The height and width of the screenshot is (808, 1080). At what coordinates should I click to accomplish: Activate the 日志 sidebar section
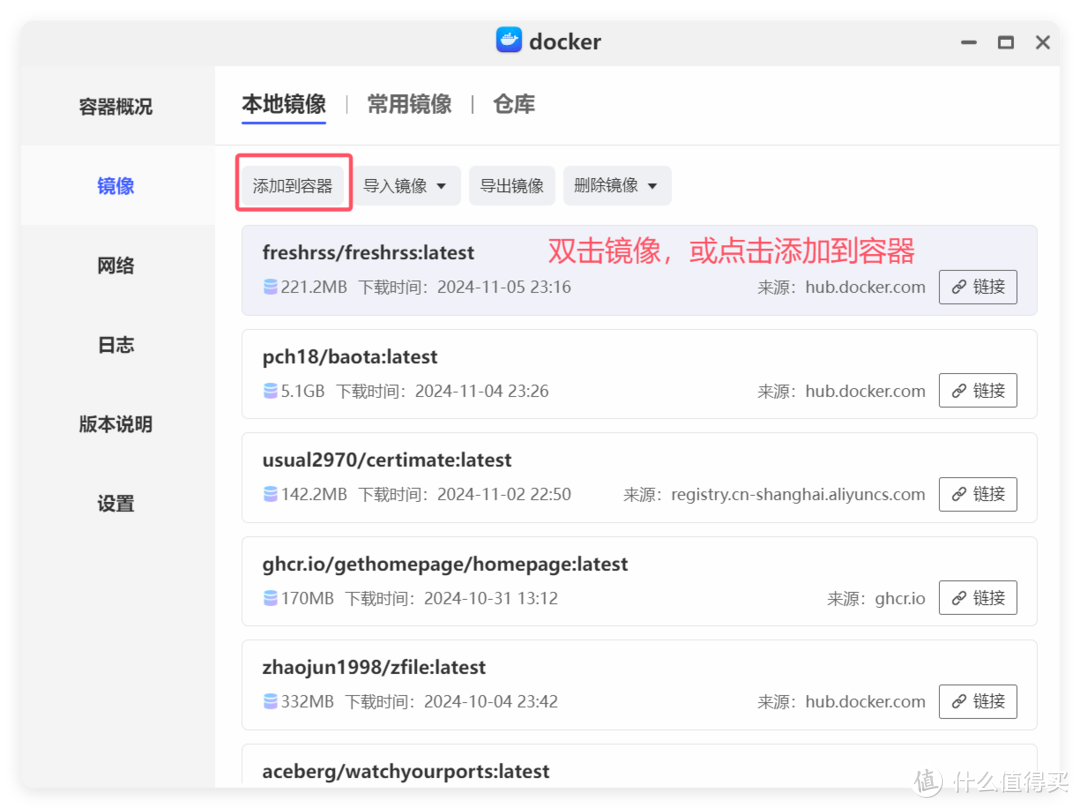(x=114, y=344)
